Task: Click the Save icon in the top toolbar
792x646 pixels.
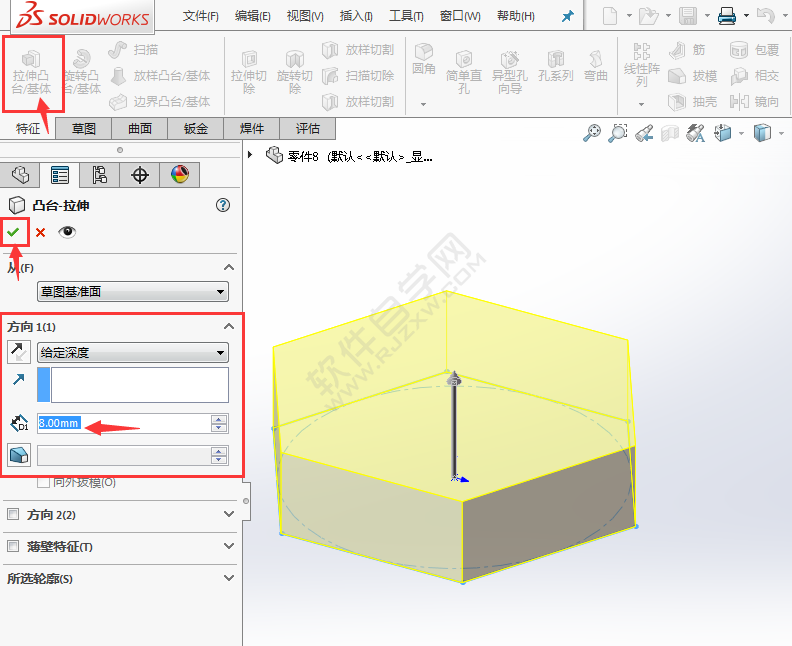Action: [687, 16]
